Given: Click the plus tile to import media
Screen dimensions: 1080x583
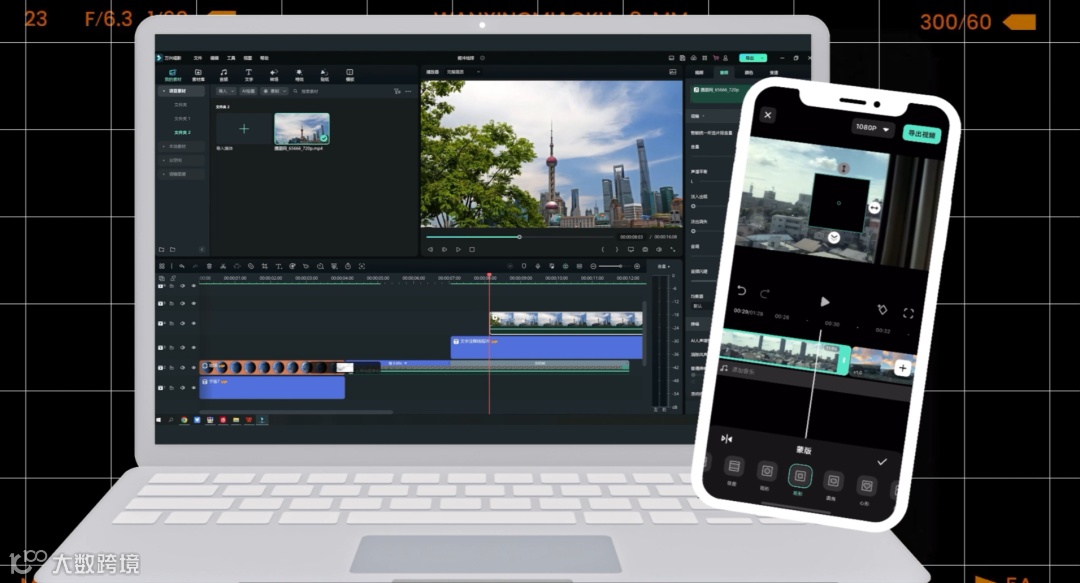Looking at the screenshot, I should click(244, 128).
